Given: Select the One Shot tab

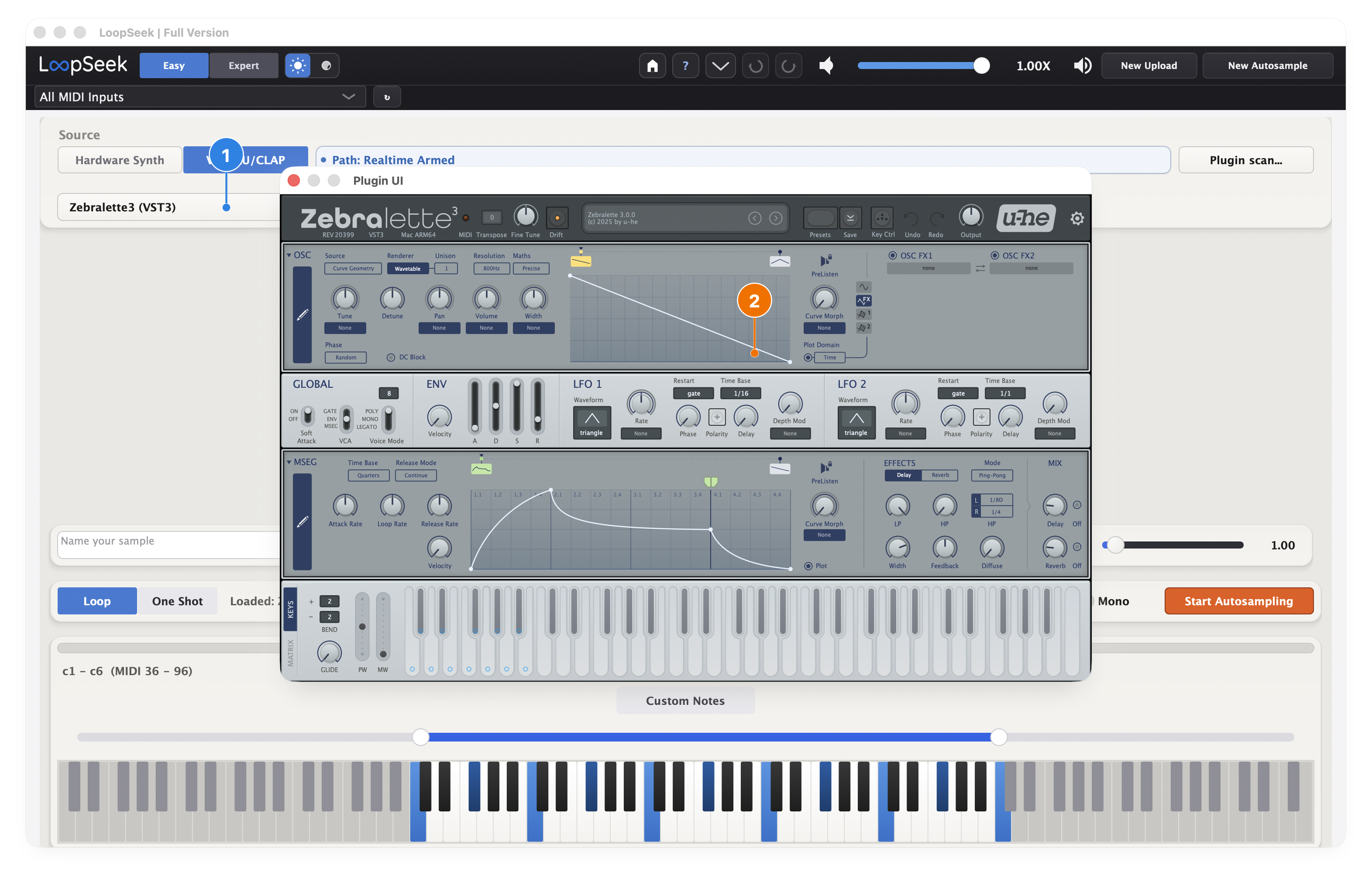Looking at the screenshot, I should click(x=177, y=601).
